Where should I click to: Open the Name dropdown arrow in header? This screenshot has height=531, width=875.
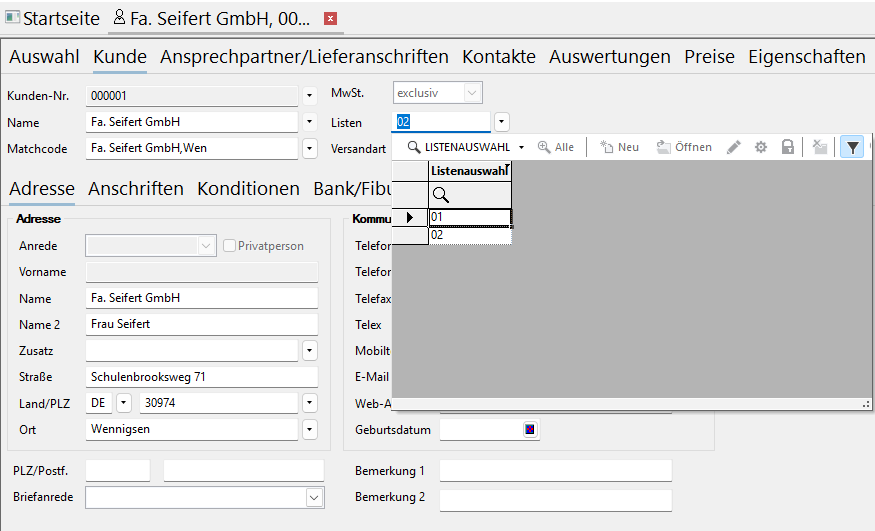[x=309, y=122]
